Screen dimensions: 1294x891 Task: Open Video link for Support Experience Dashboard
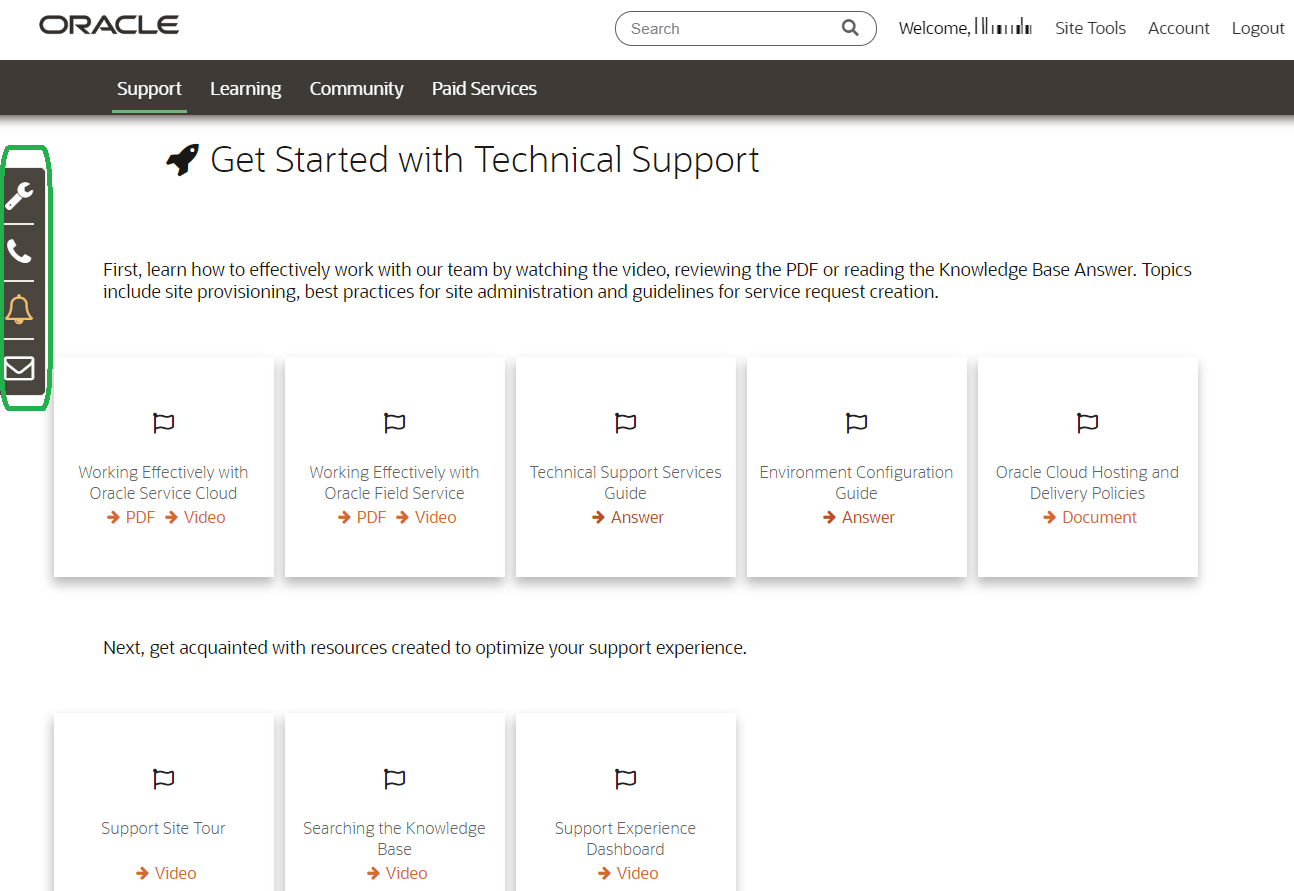click(628, 873)
